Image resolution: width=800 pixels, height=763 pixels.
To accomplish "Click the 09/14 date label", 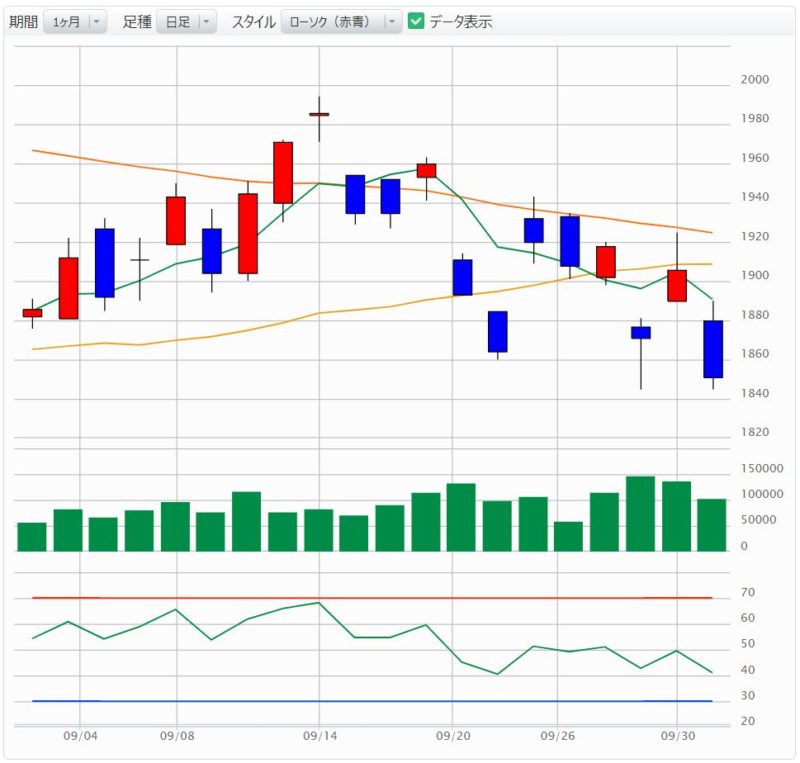I will tap(320, 736).
